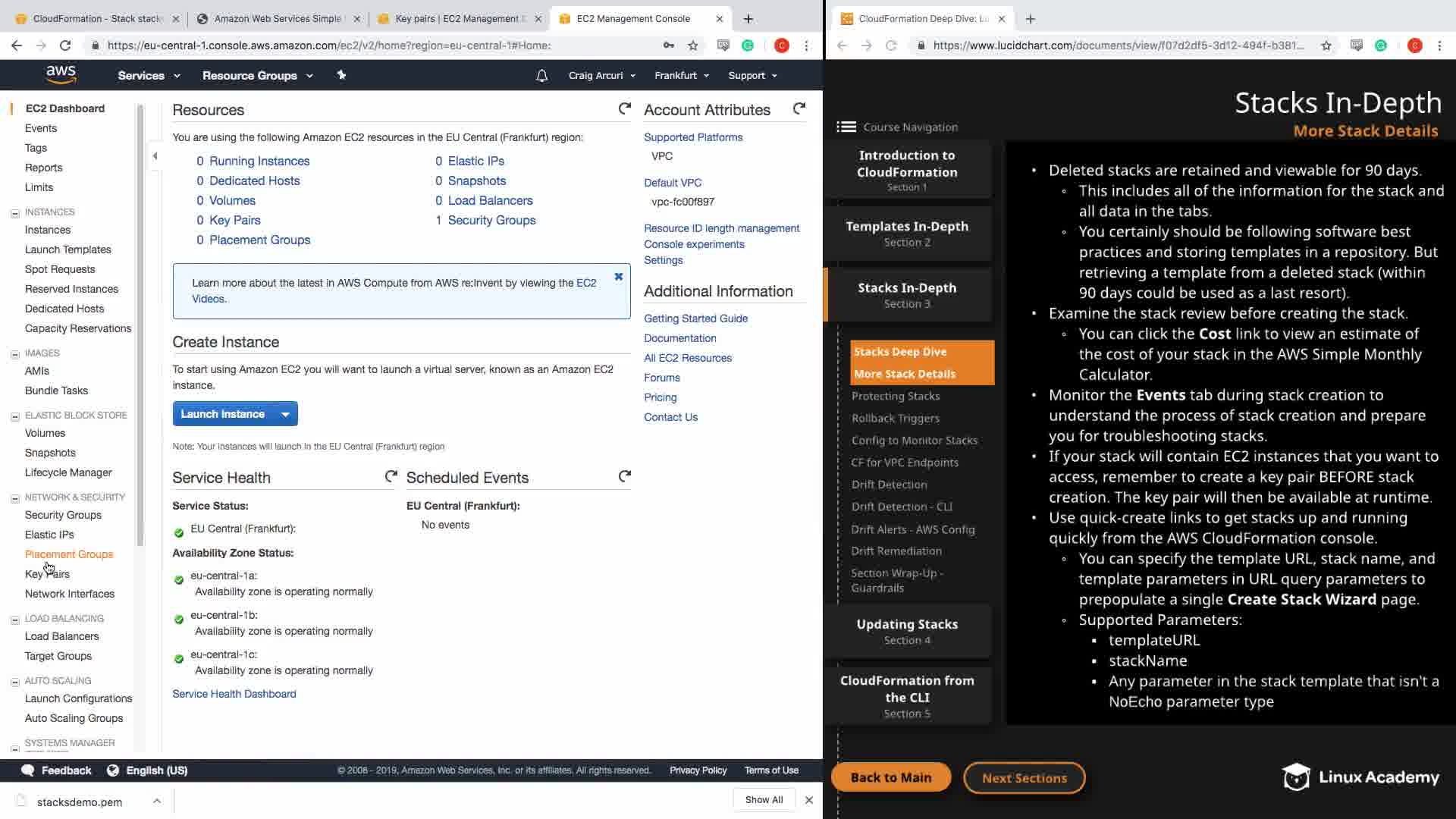Image resolution: width=1456 pixels, height=819 pixels.
Task: Click the pin shortcut icon in AWS navbar
Action: [x=341, y=75]
